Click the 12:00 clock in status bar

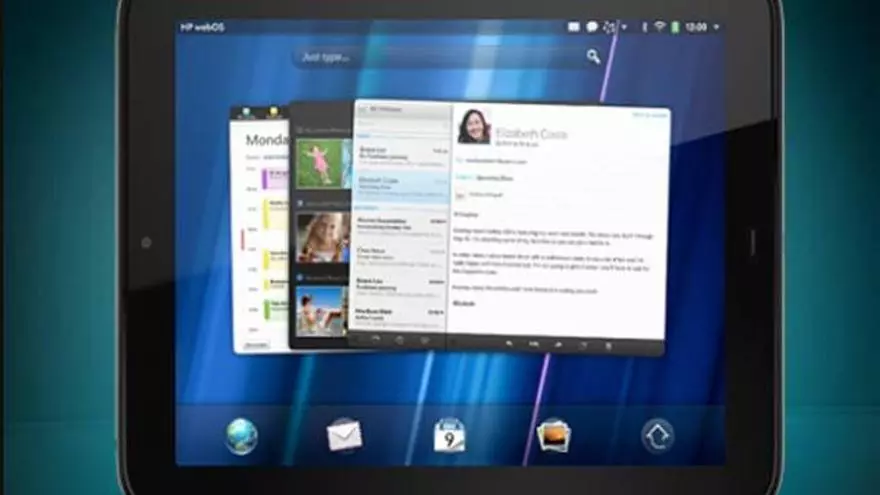[697, 27]
